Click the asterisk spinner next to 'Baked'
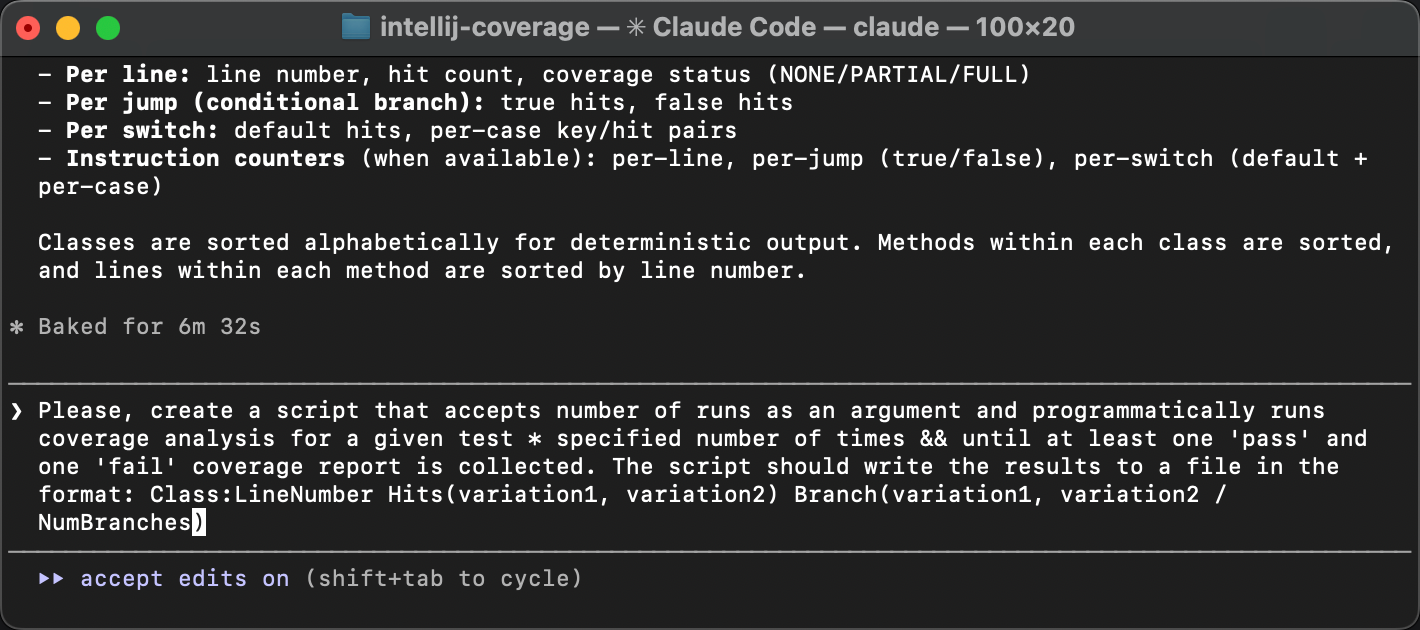The width and height of the screenshot is (1420, 630). click(x=18, y=326)
